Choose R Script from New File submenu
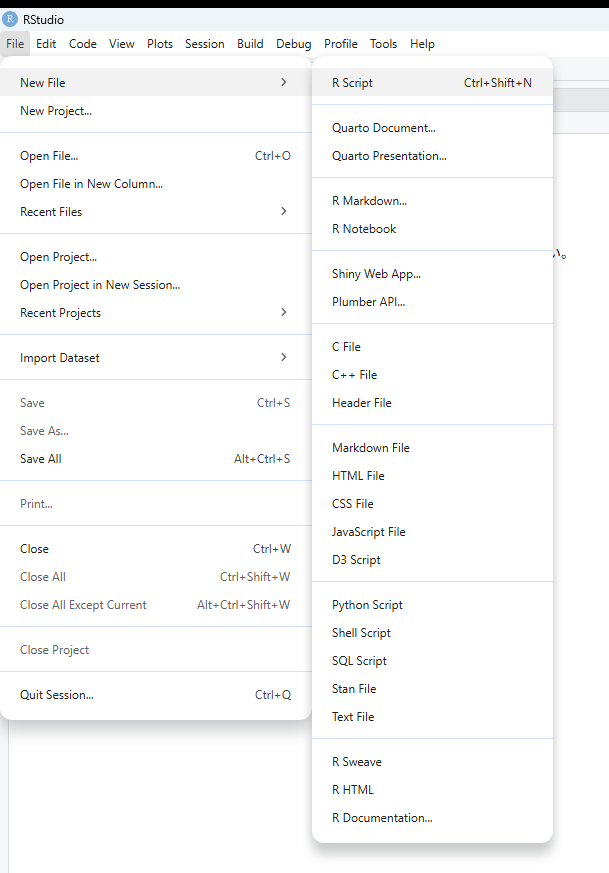Screen dimensions: 609x873 (352, 83)
